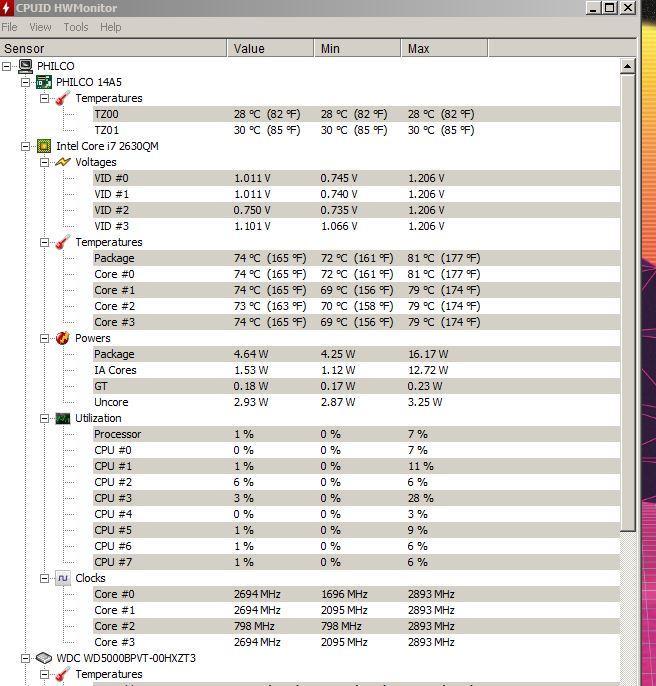Click the PHILCO computer icon
Screen dimensions: 656x686
25,66
